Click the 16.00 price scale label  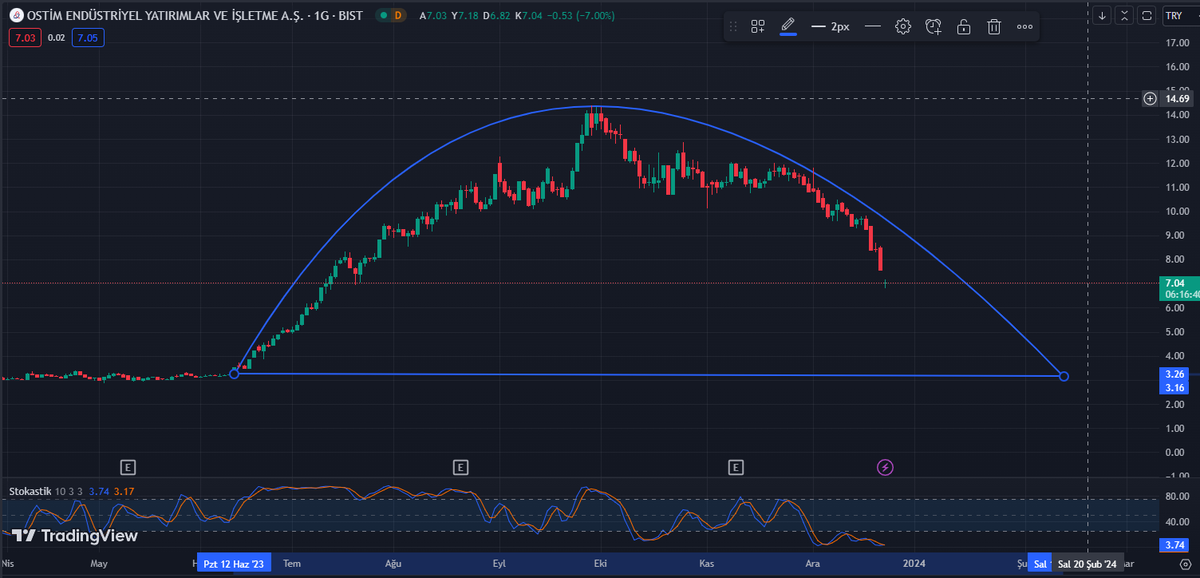(1177, 67)
